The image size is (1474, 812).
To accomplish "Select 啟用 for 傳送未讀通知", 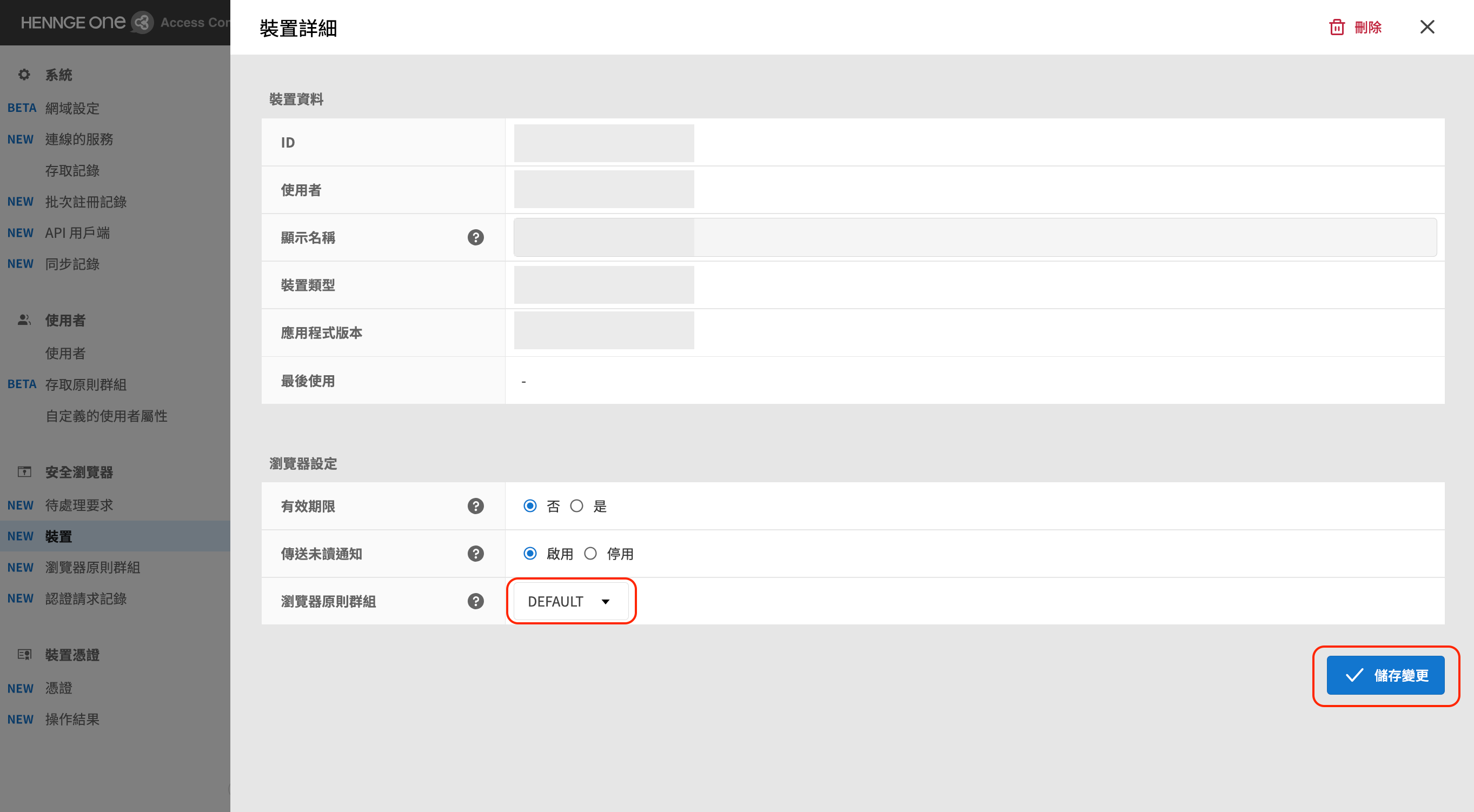I will (530, 554).
